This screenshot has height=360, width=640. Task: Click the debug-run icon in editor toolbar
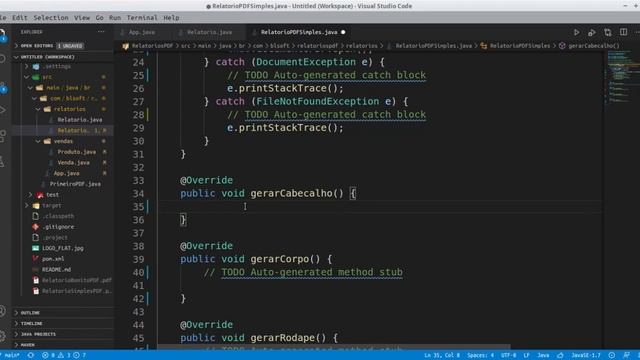[x=592, y=32]
